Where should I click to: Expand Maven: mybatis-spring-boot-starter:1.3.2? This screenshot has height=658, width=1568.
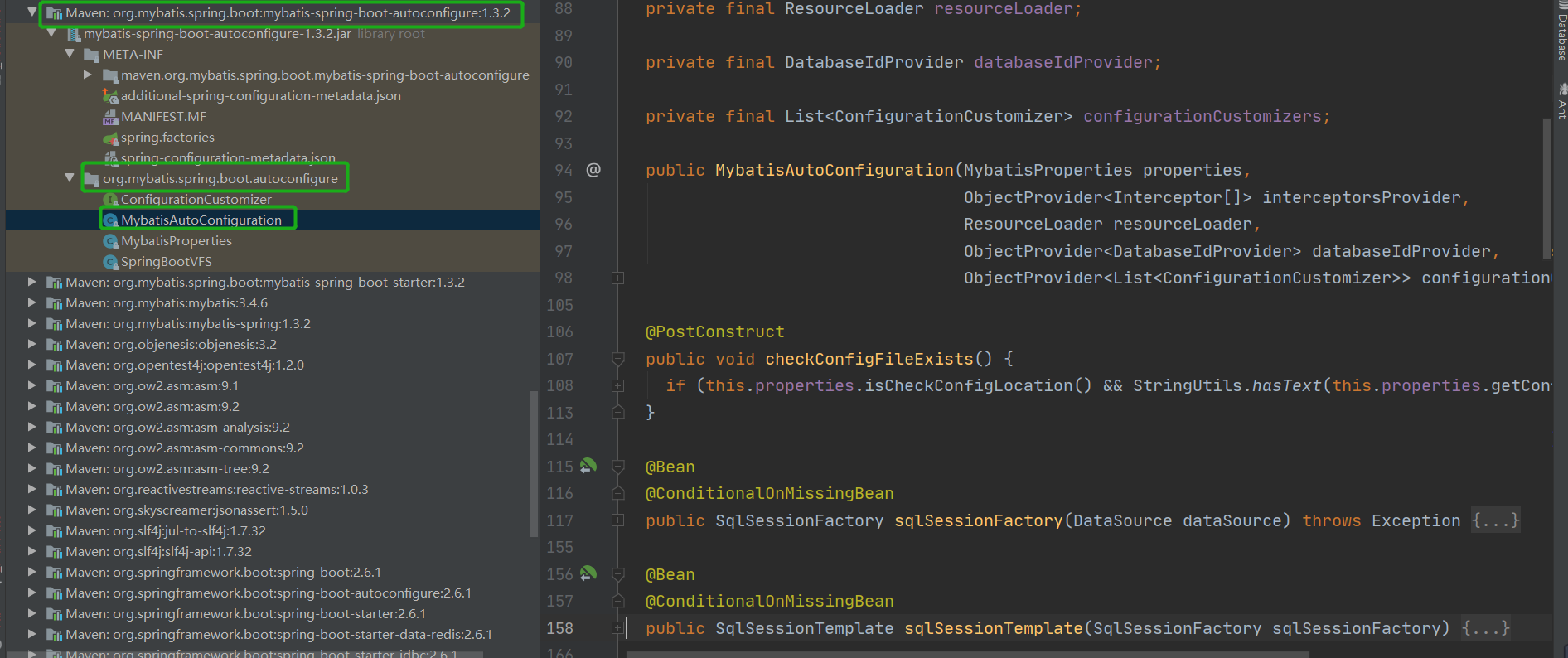[31, 282]
